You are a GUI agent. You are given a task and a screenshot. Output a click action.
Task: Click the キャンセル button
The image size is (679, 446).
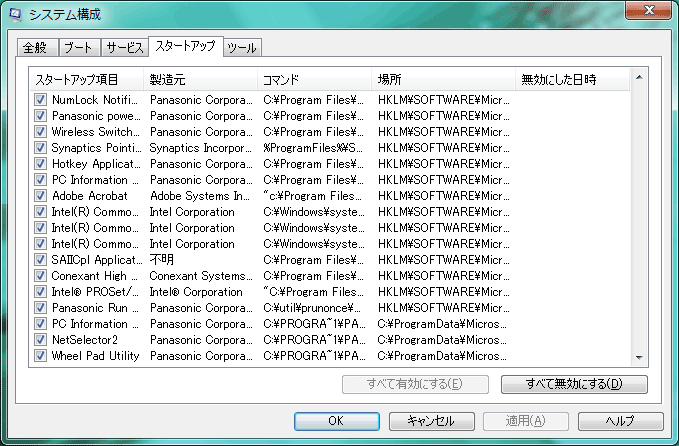(x=431, y=421)
